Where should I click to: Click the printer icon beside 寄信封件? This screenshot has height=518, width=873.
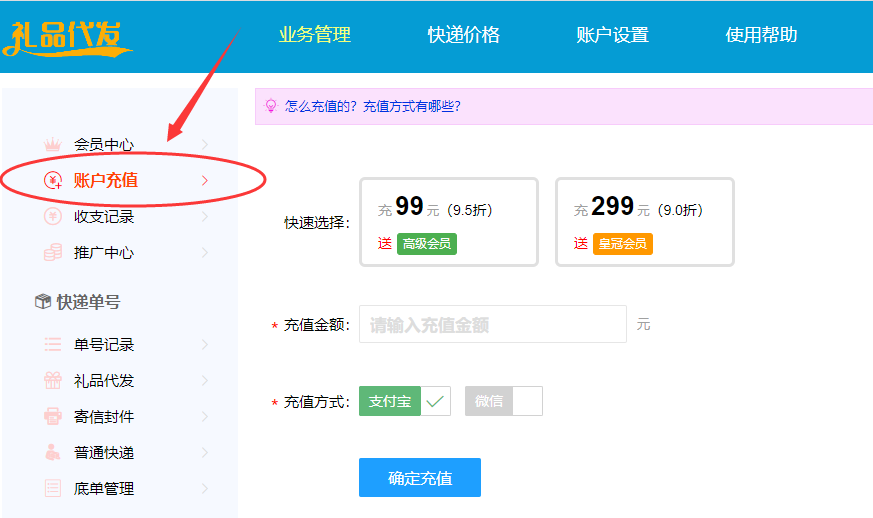[x=53, y=417]
